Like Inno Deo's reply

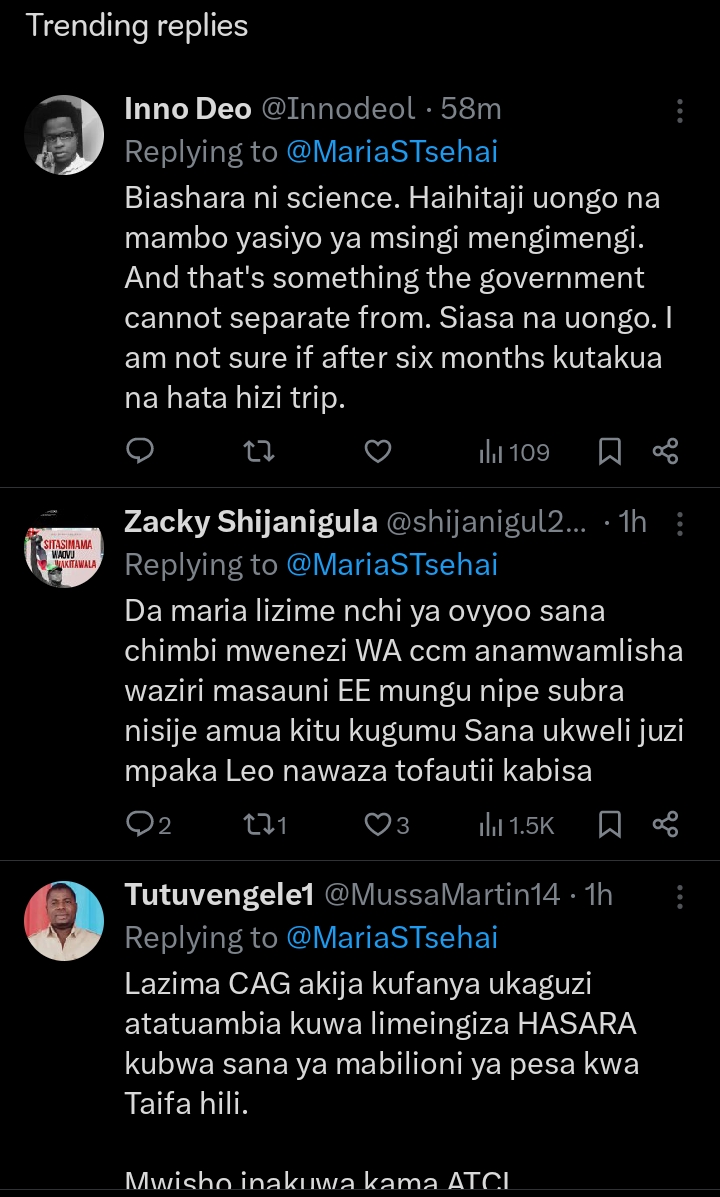377,451
